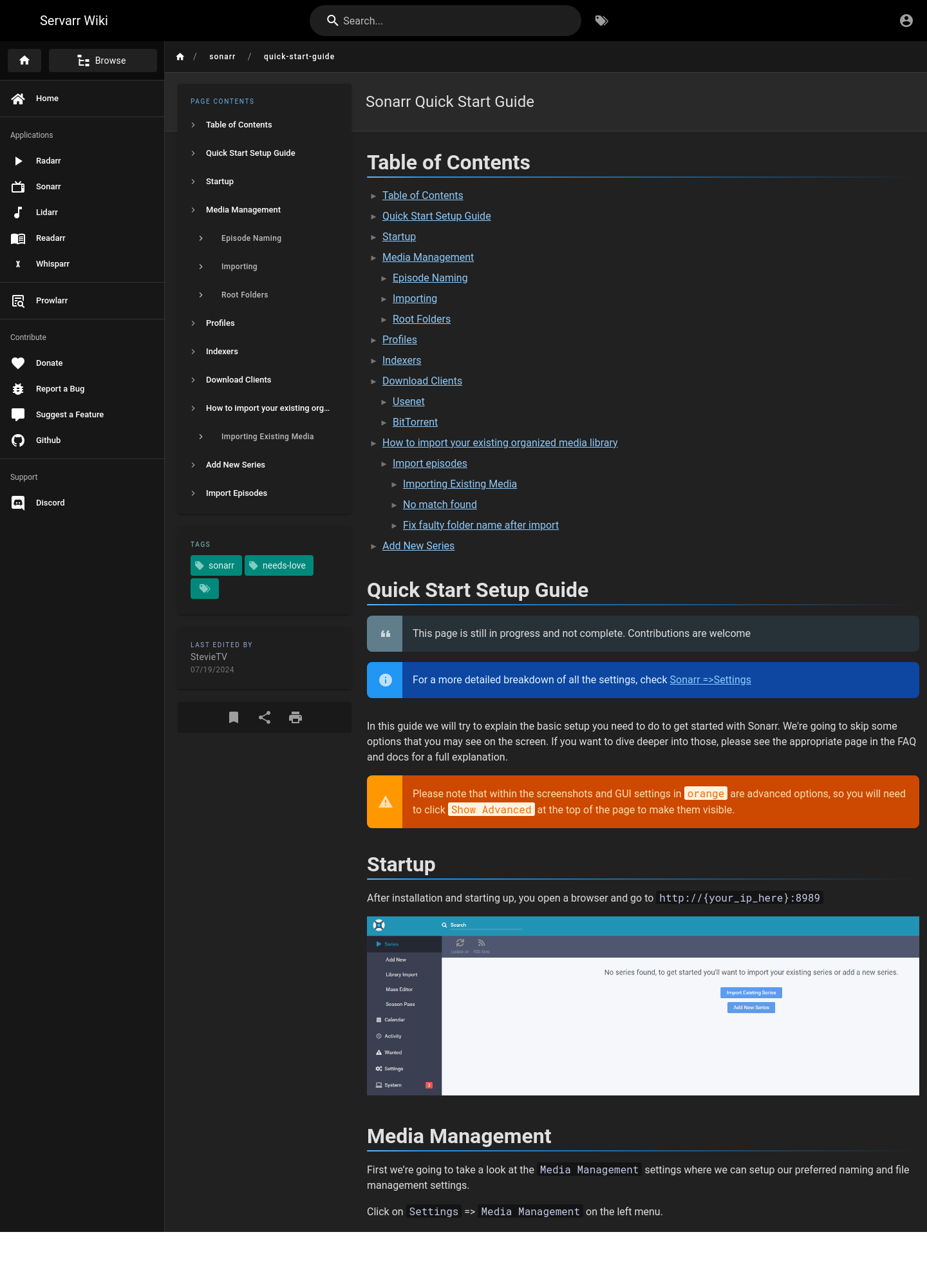The height and width of the screenshot is (1288, 927).
Task: Follow the Add New Series TOC link
Action: coord(418,546)
